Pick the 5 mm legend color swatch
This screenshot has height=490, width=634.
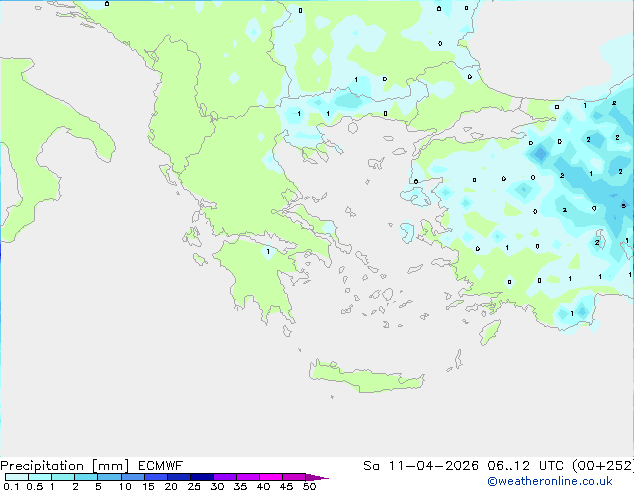109,477
